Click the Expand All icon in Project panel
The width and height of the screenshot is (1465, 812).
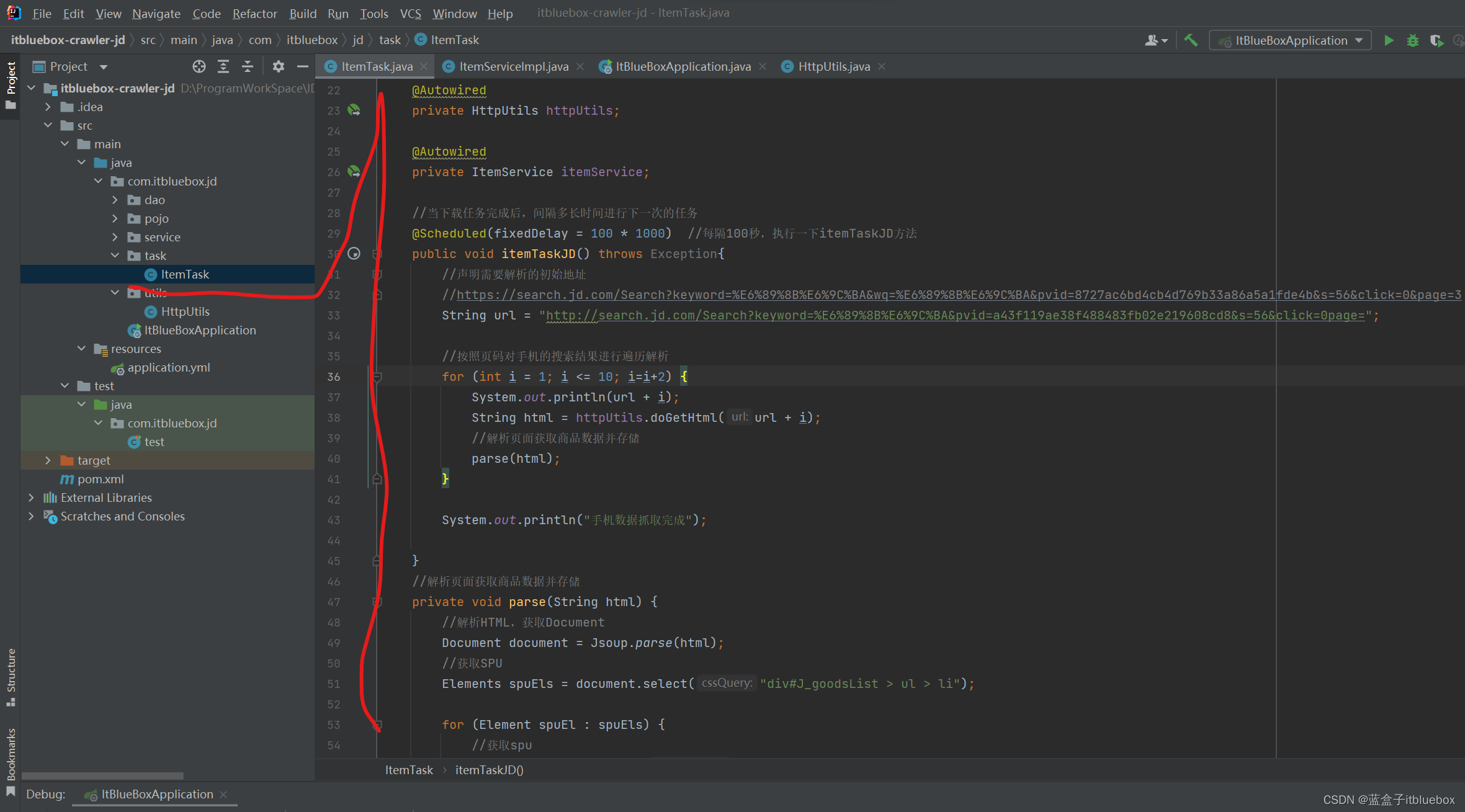(x=223, y=66)
